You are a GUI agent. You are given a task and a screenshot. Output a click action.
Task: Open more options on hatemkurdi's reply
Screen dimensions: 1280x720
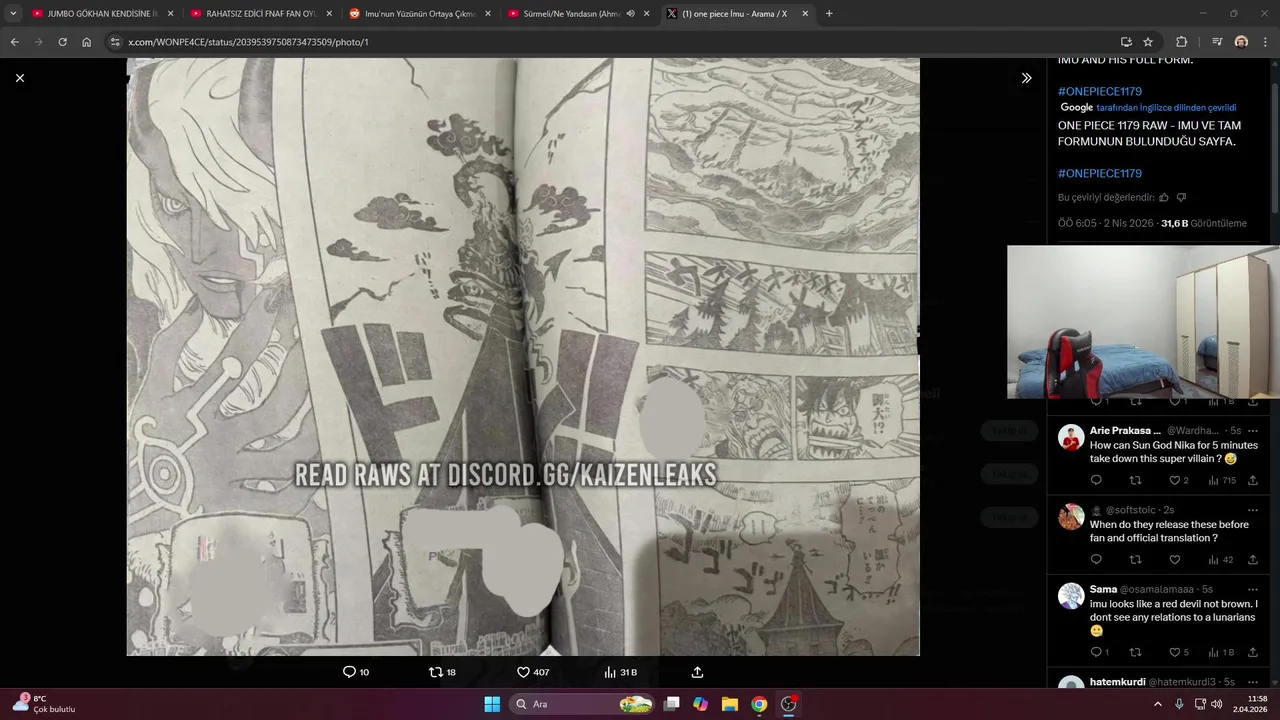1252,682
